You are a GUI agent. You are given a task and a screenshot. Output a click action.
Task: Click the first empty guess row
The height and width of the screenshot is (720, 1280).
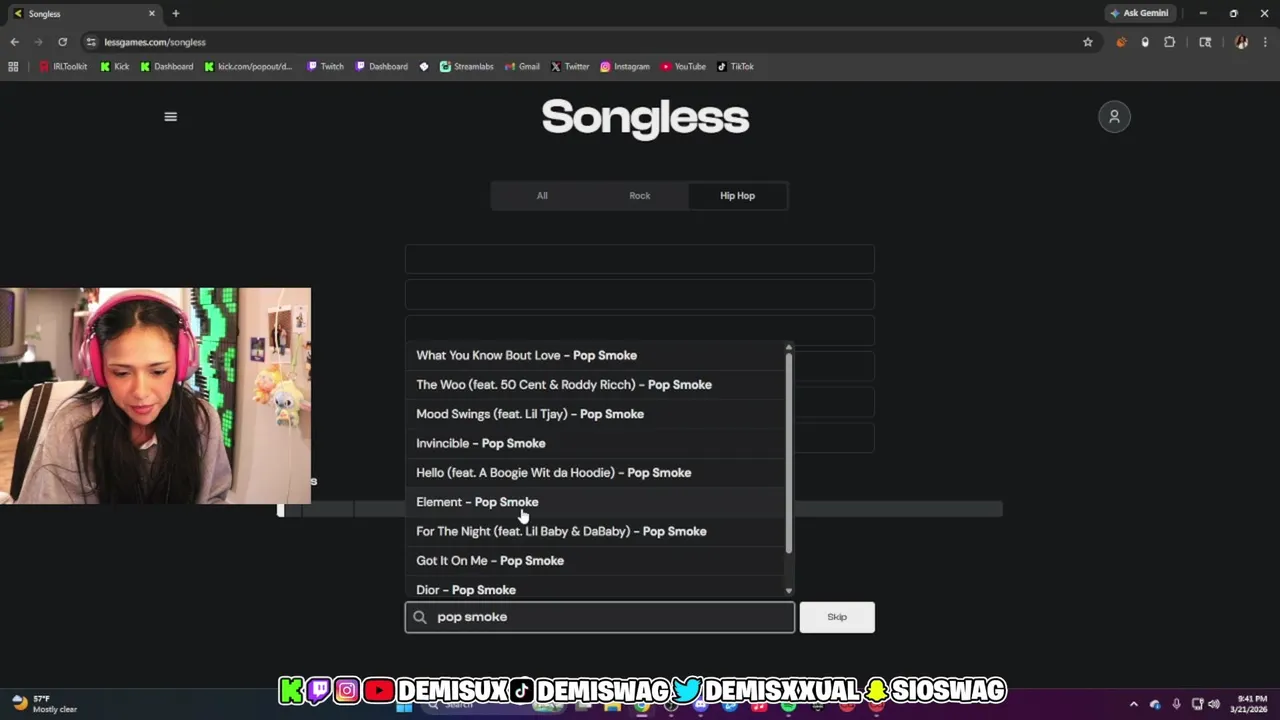tap(640, 259)
